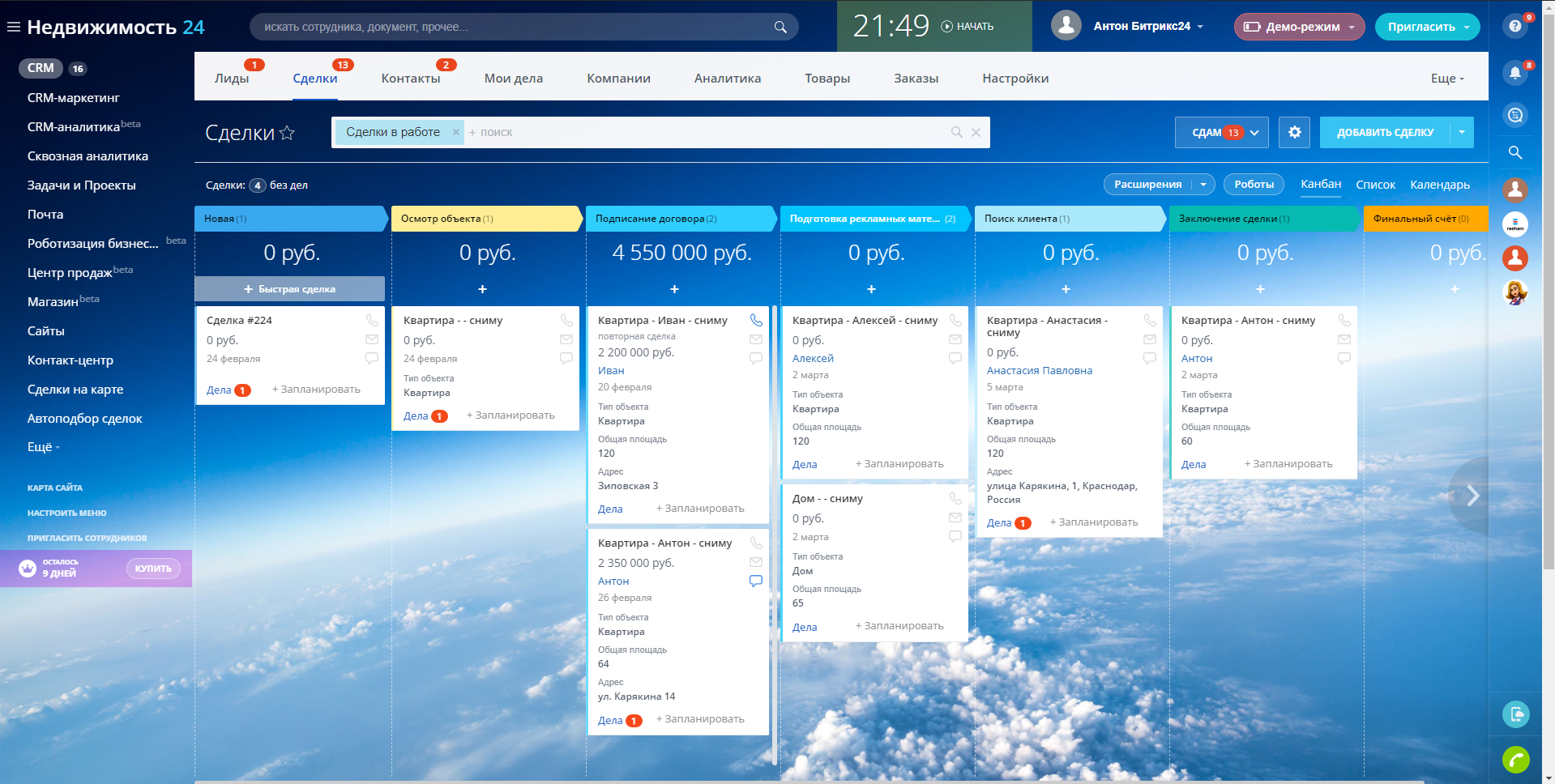Expand the sidebar Ещё menu

(x=44, y=447)
